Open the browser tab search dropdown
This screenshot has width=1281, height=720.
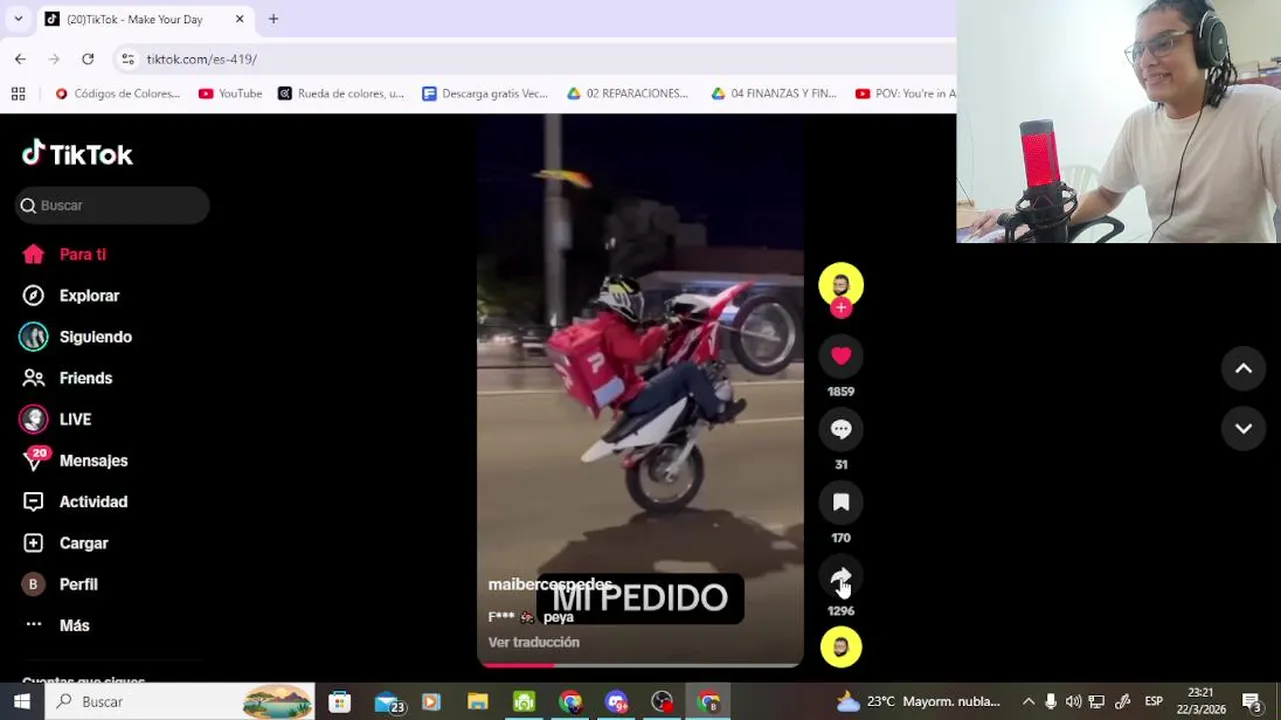point(18,19)
